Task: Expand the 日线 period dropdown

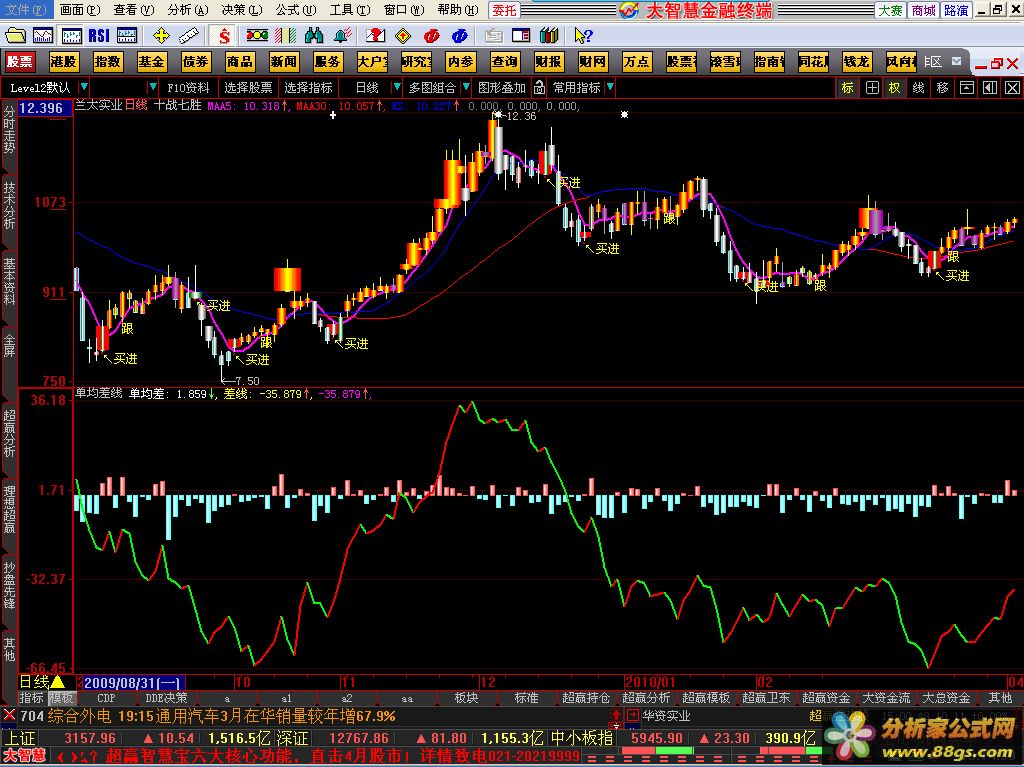Action: pyautogui.click(x=396, y=87)
